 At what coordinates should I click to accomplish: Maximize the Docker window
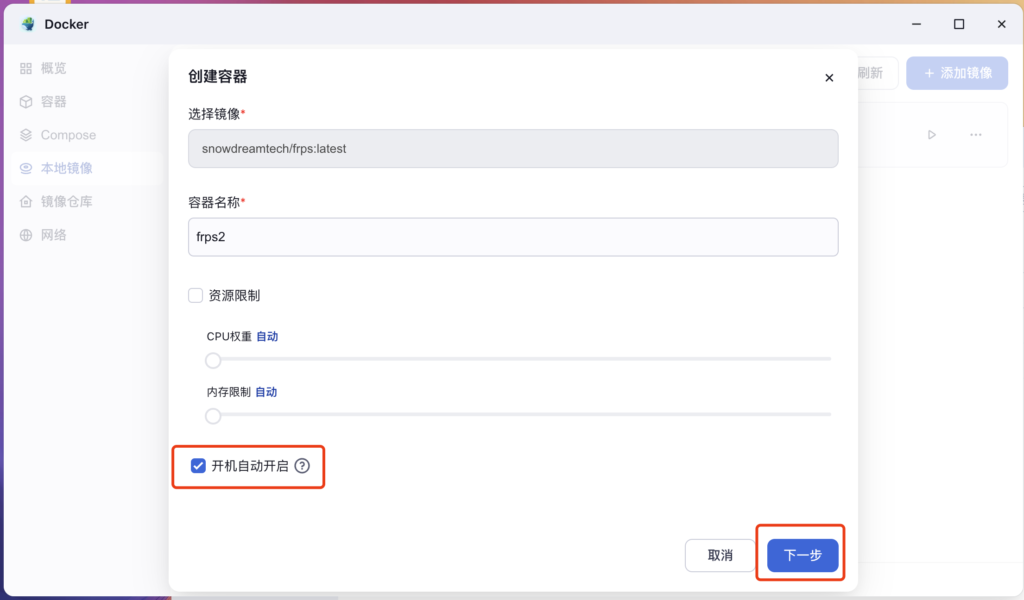(959, 24)
